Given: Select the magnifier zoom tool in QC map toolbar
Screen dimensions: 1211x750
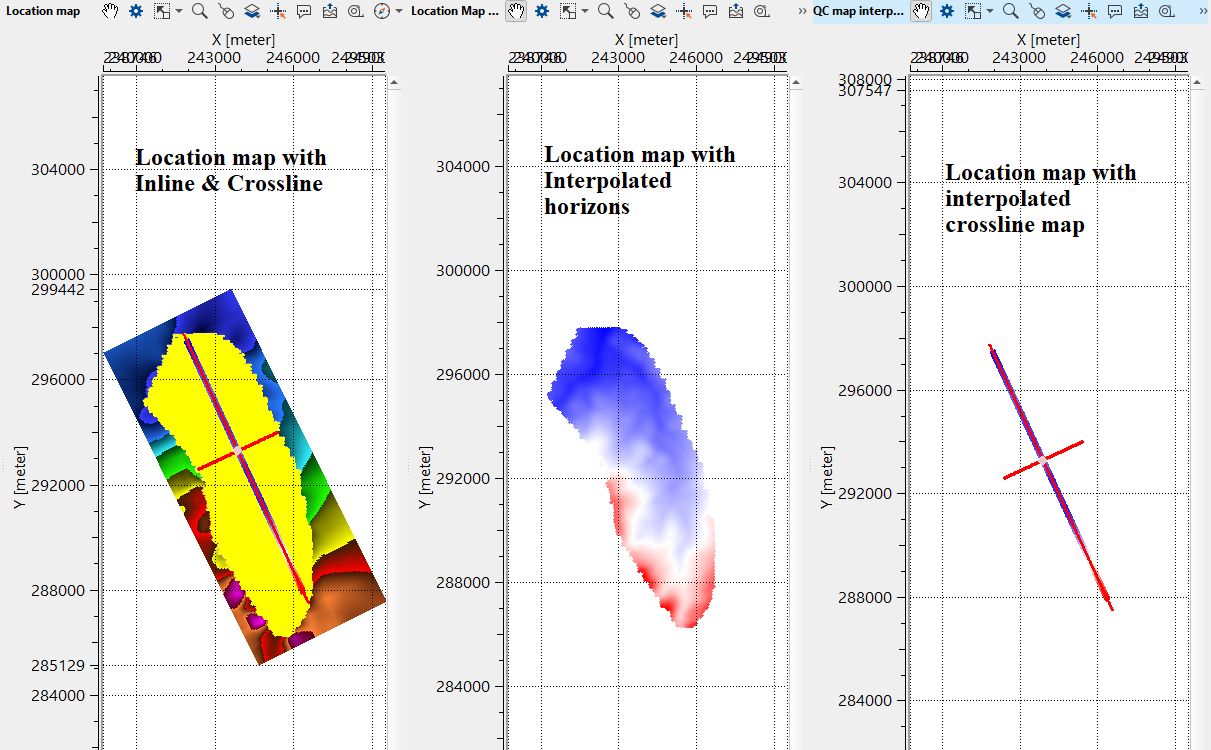Looking at the screenshot, I should click(x=1011, y=11).
